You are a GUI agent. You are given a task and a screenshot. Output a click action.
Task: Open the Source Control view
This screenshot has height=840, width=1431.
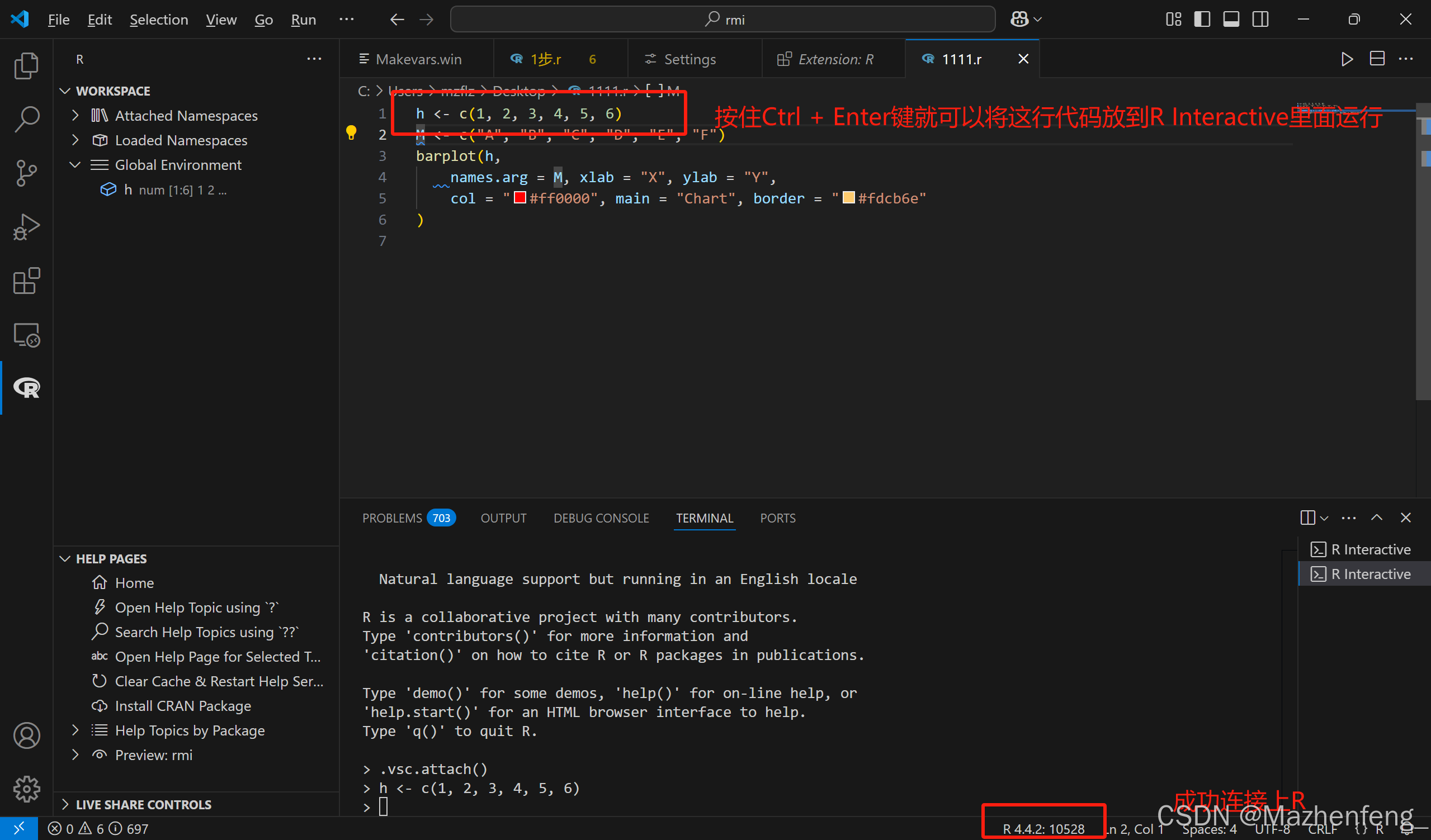tap(26, 173)
